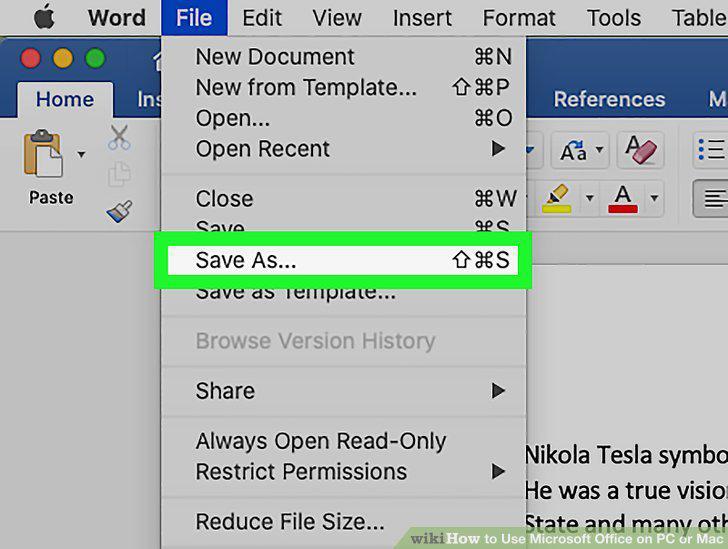Open the Share submenu
The height and width of the screenshot is (549, 728).
click(x=344, y=391)
